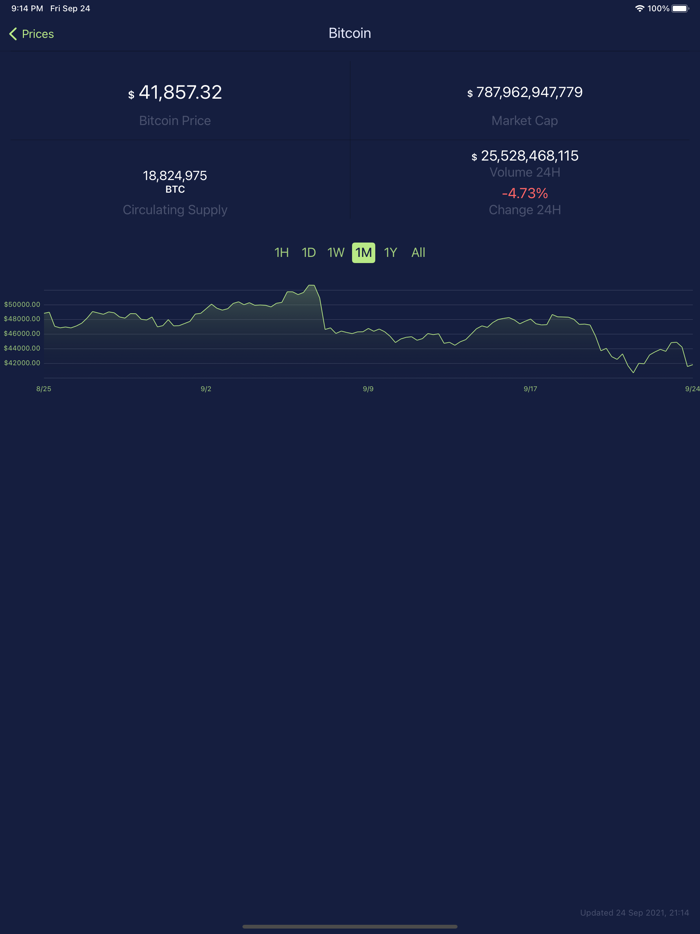Image resolution: width=700 pixels, height=934 pixels.
Task: Switch to the 1D price chart
Action: (x=309, y=252)
